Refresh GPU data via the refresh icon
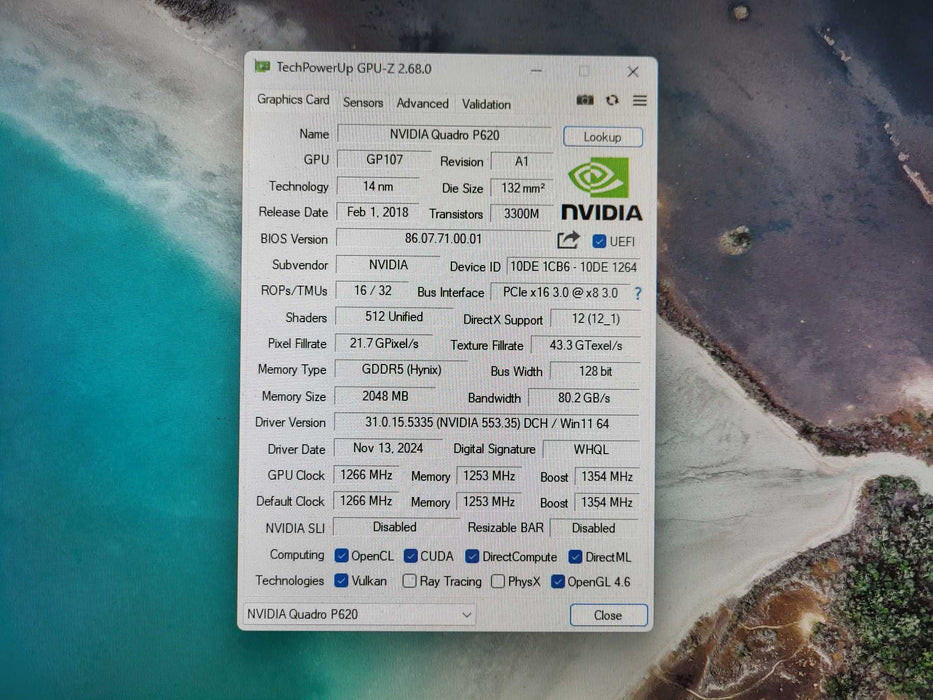This screenshot has width=933, height=700. [x=612, y=100]
